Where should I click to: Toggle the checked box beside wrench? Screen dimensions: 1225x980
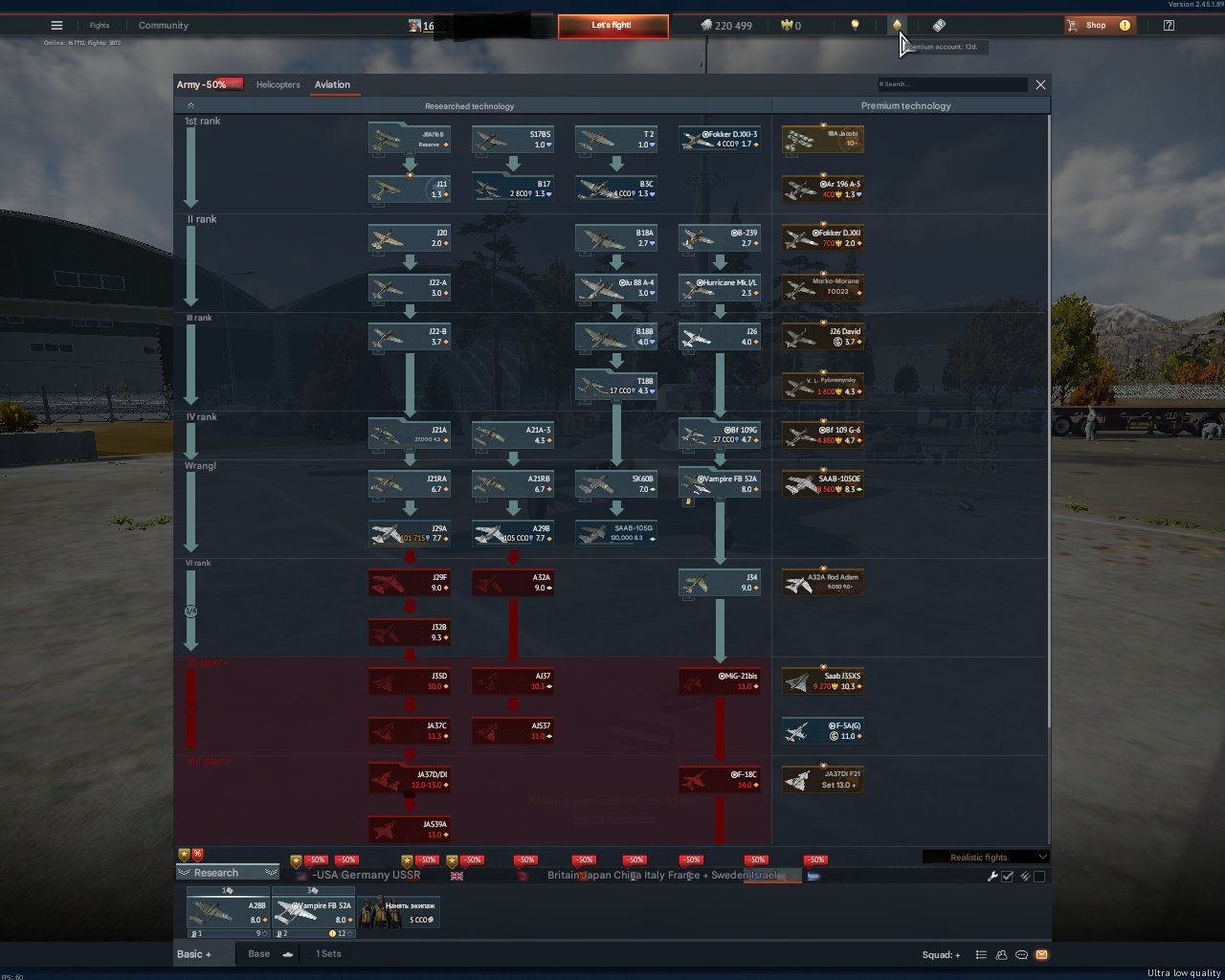click(x=1008, y=876)
